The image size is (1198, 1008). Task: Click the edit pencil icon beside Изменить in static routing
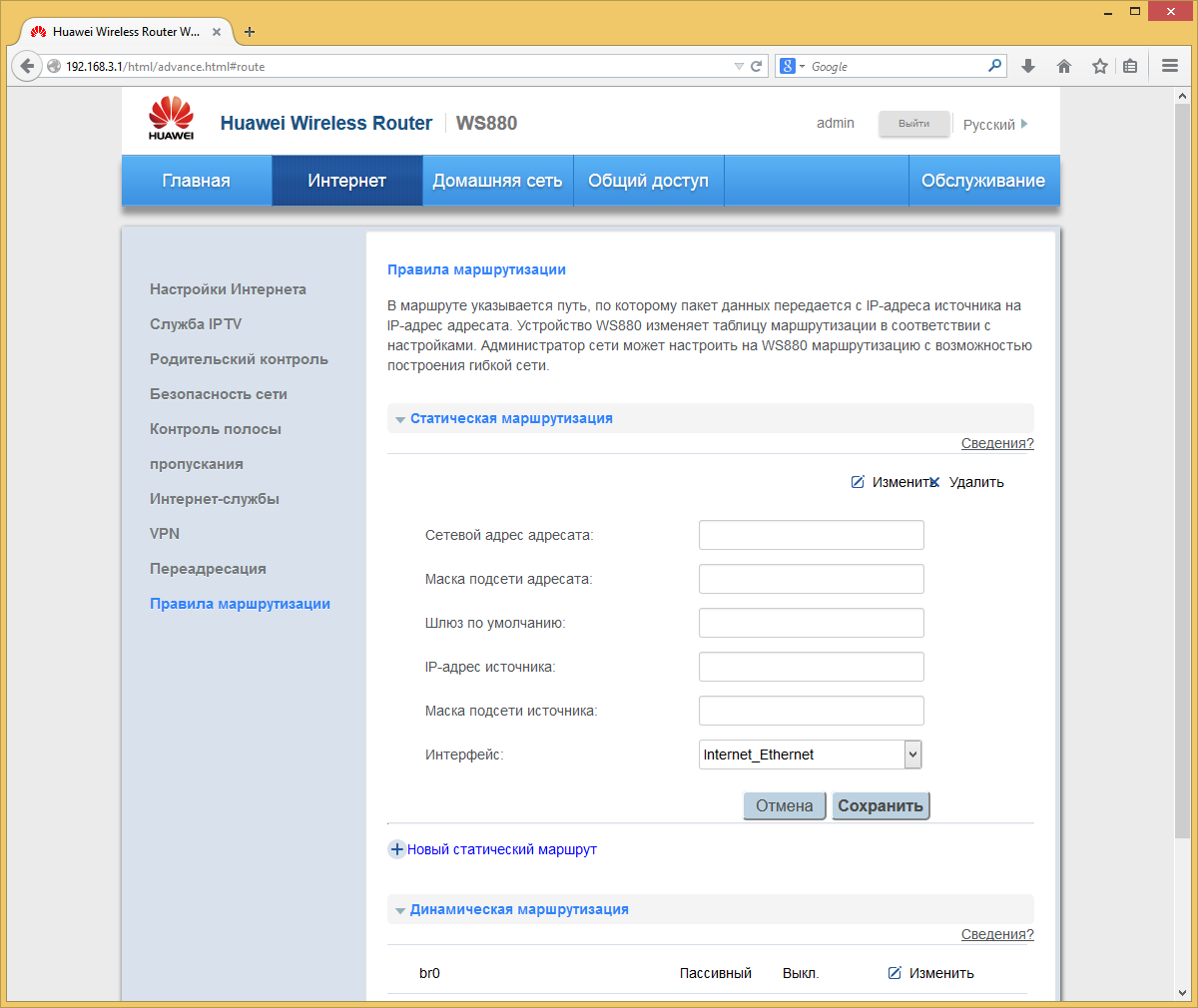[x=858, y=482]
